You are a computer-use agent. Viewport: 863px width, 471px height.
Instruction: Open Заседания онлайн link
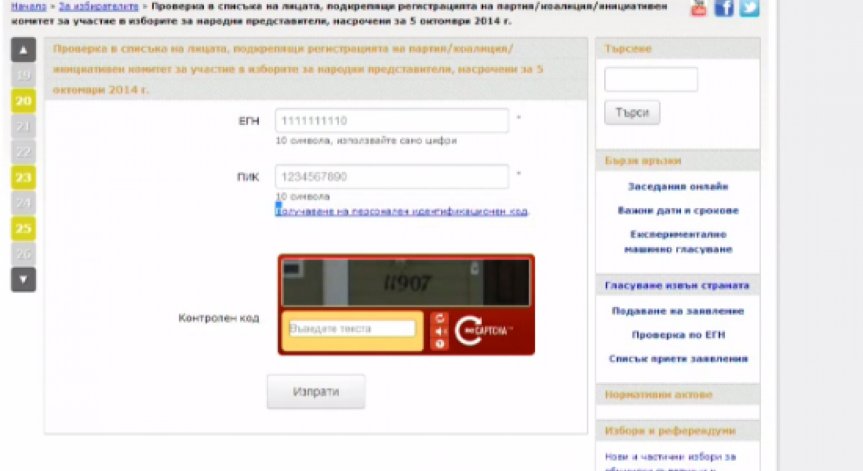coord(678,187)
